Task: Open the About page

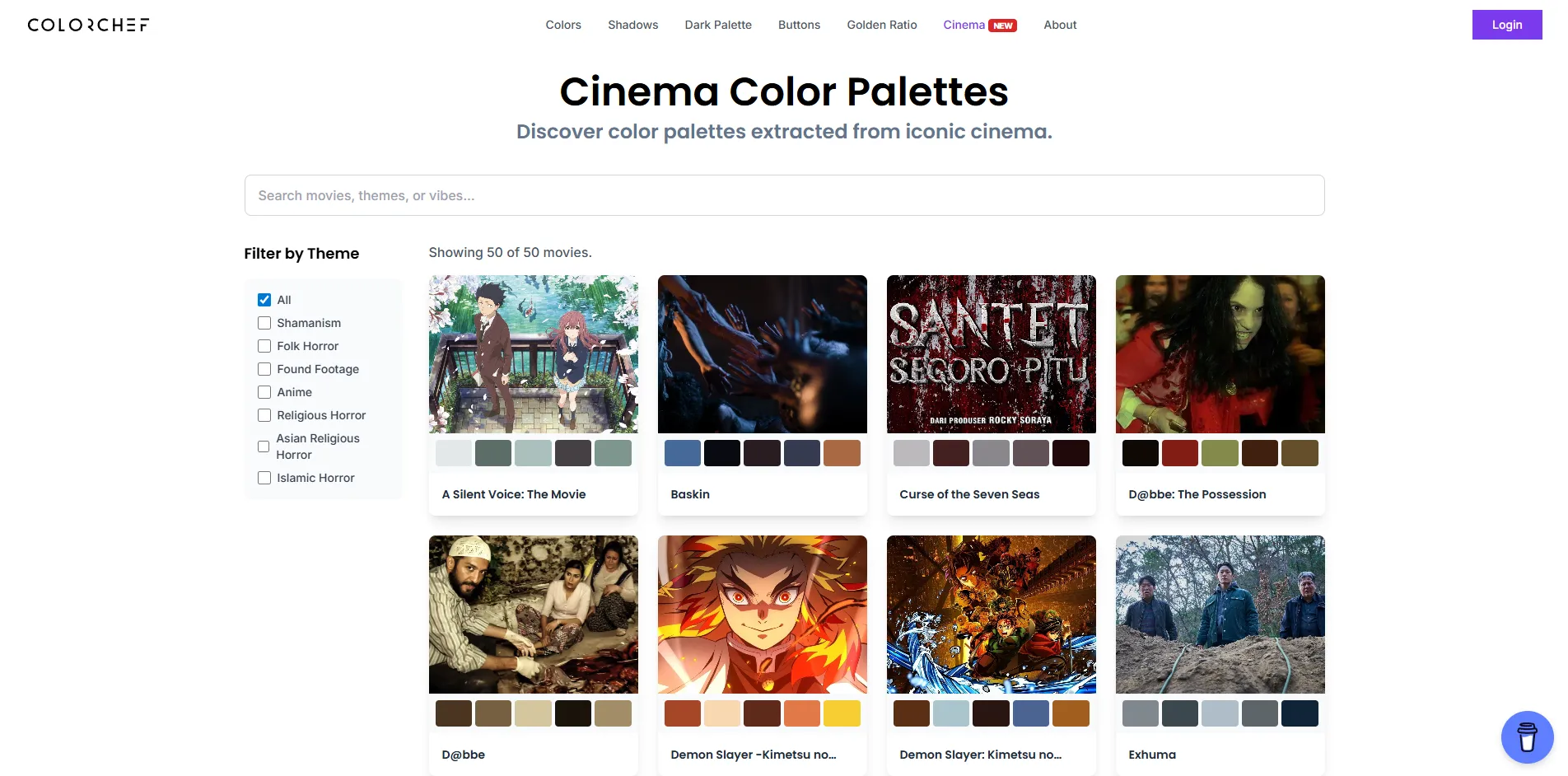Action: 1060,25
